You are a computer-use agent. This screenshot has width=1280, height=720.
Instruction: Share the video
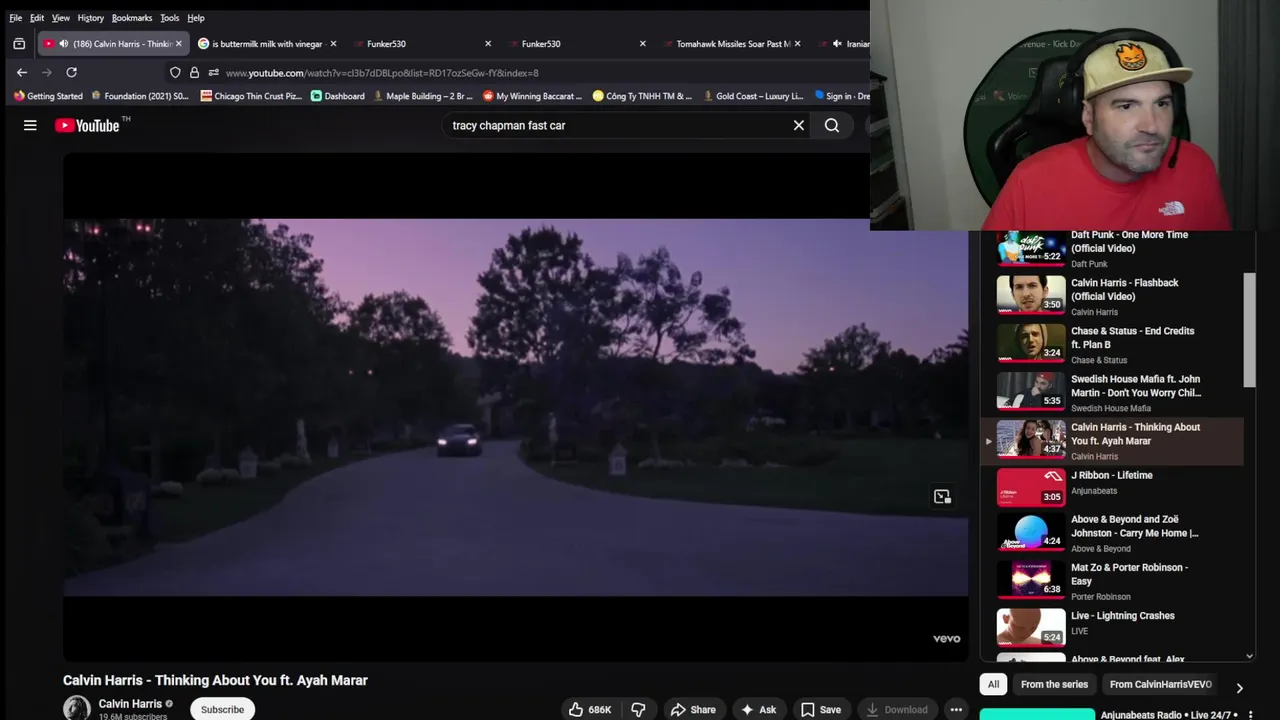[693, 709]
